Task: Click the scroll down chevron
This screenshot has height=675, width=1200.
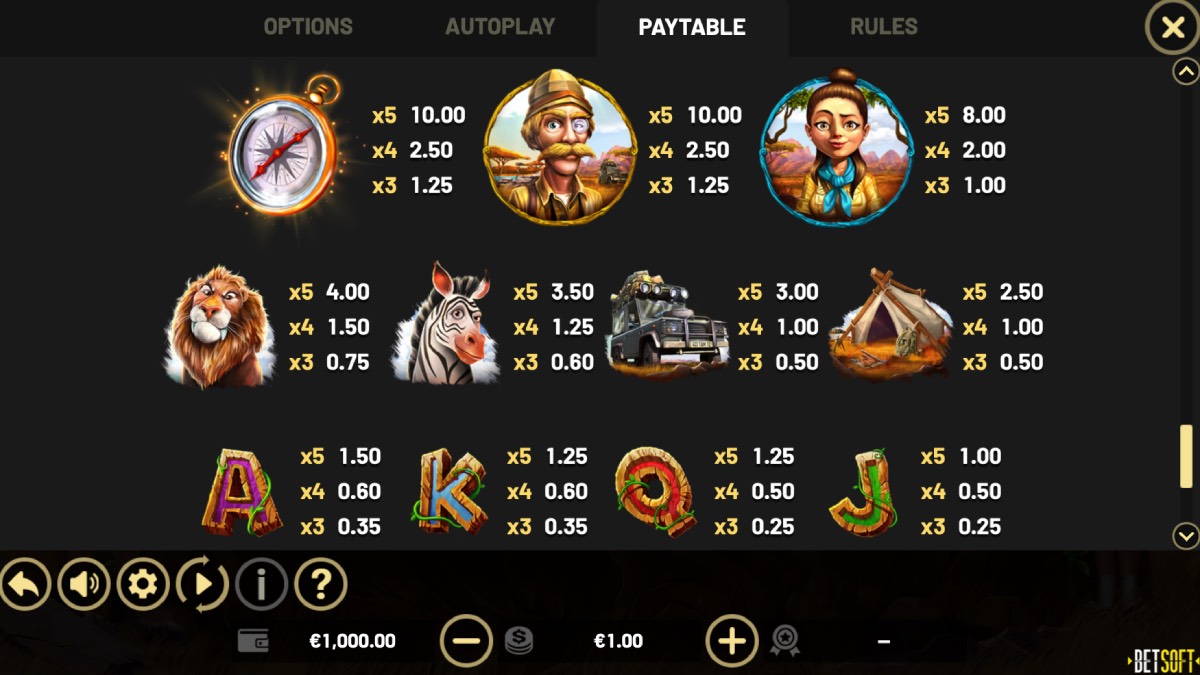Action: (x=1186, y=536)
